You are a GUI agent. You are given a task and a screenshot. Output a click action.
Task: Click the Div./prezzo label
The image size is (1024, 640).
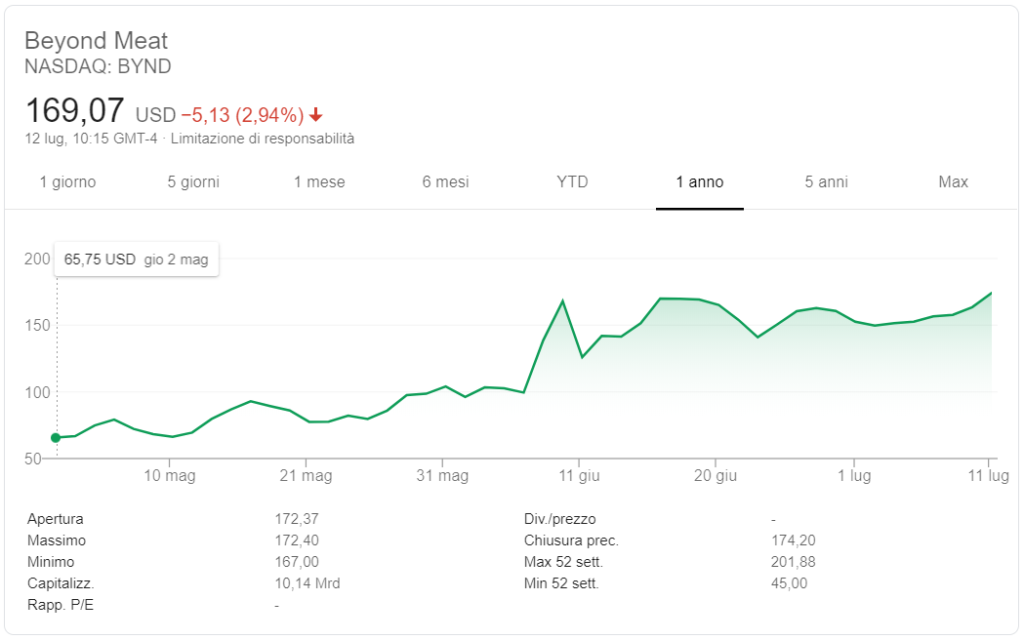[560, 519]
